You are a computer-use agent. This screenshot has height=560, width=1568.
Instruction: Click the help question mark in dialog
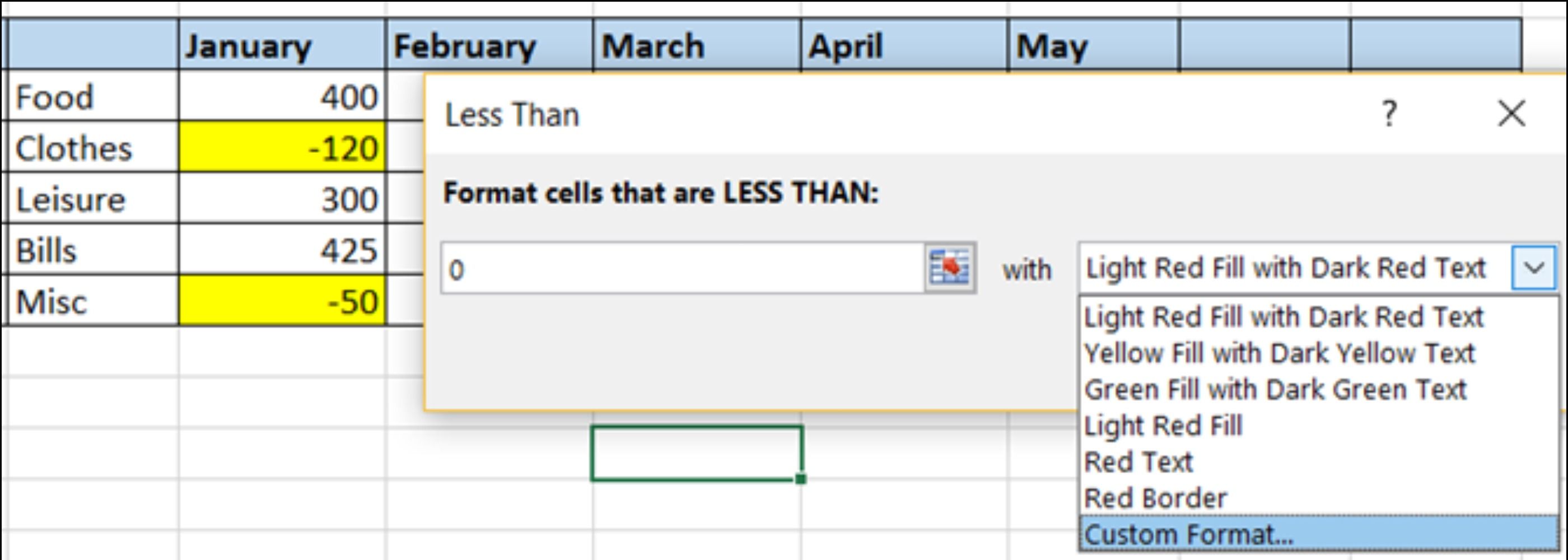point(1389,114)
